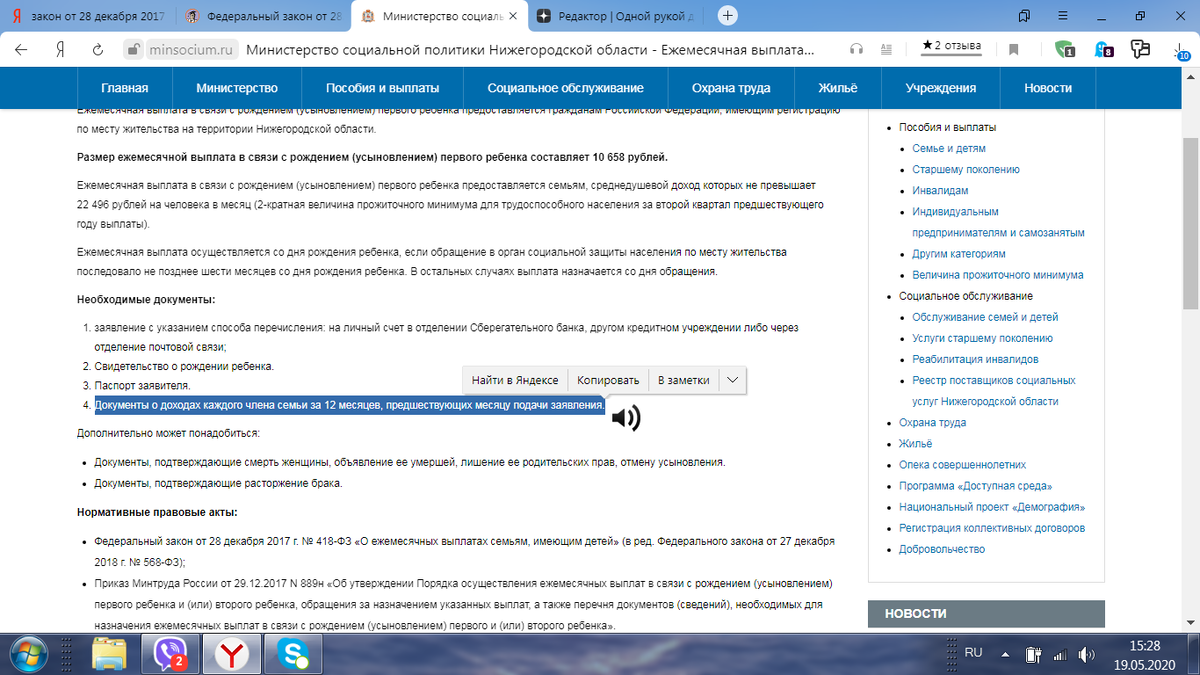Click the НОВОСТИ section header
Screen dimensions: 1200x675
pyautogui.click(x=986, y=614)
